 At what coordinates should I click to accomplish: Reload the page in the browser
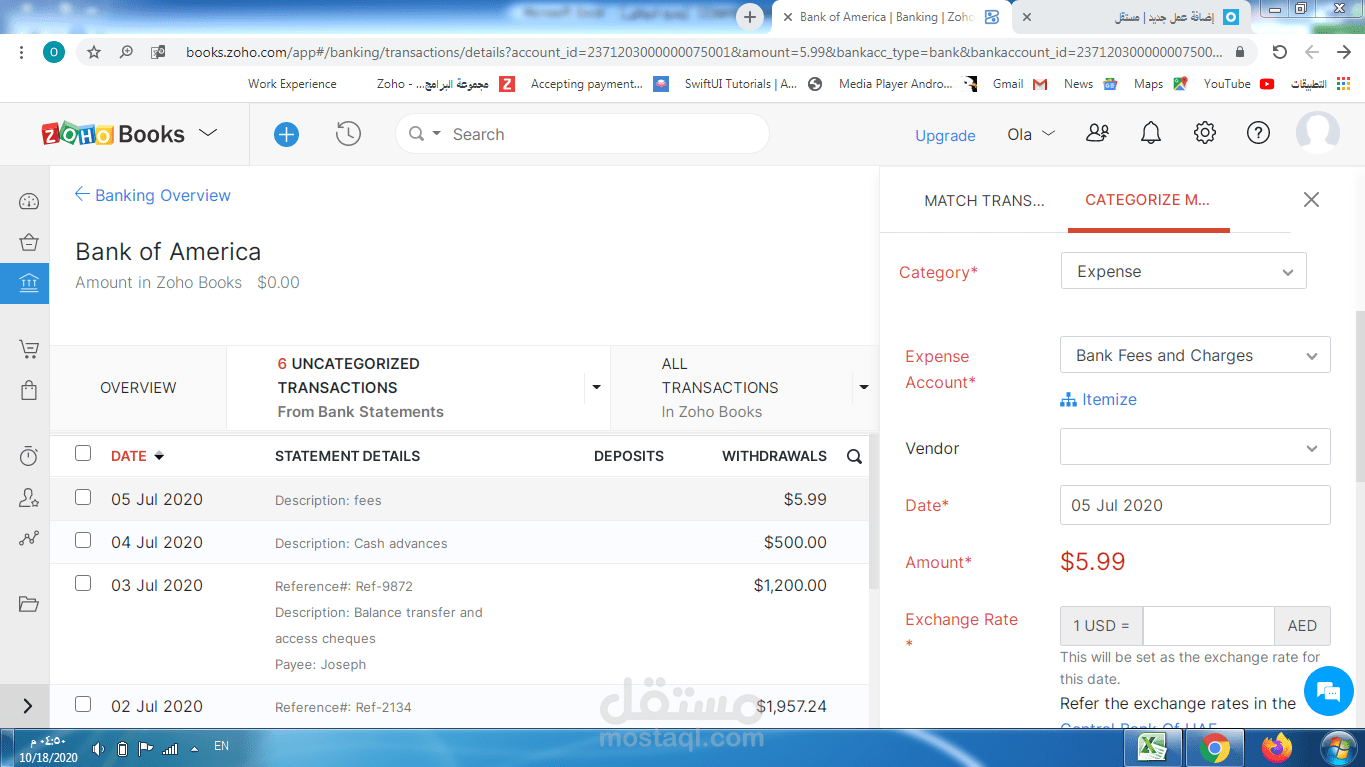coord(1279,52)
